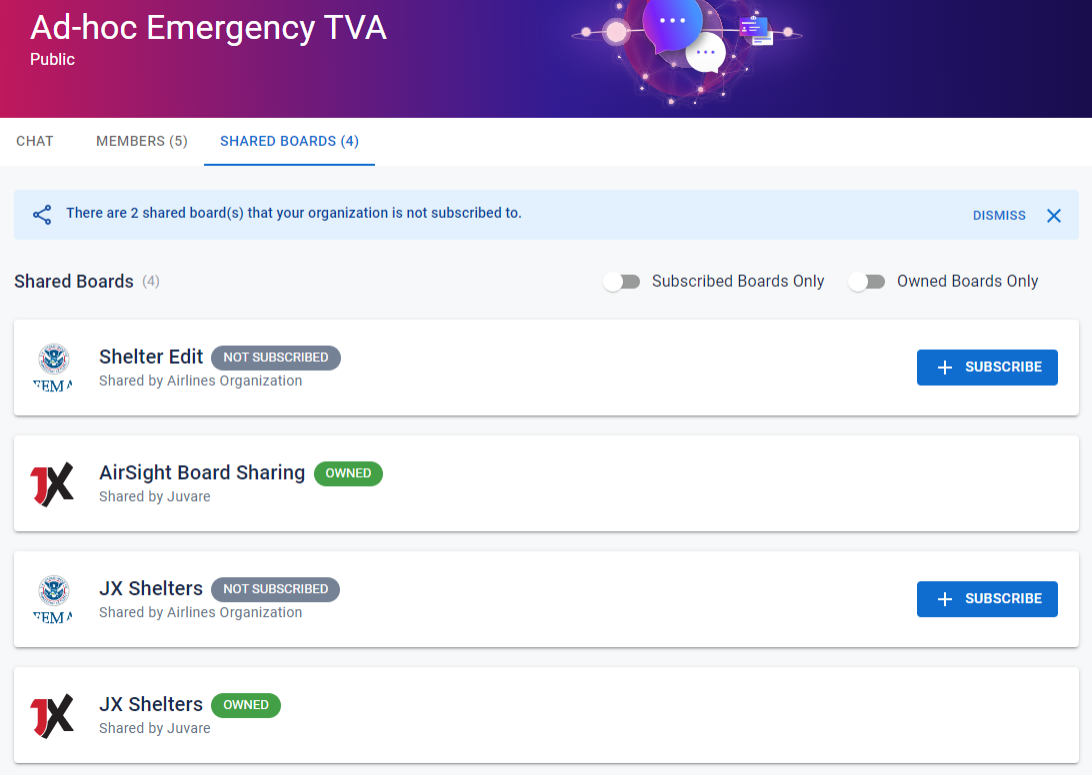Viewport: 1092px width, 775px height.
Task: Enable Owned Boards Only filter
Action: (x=866, y=282)
